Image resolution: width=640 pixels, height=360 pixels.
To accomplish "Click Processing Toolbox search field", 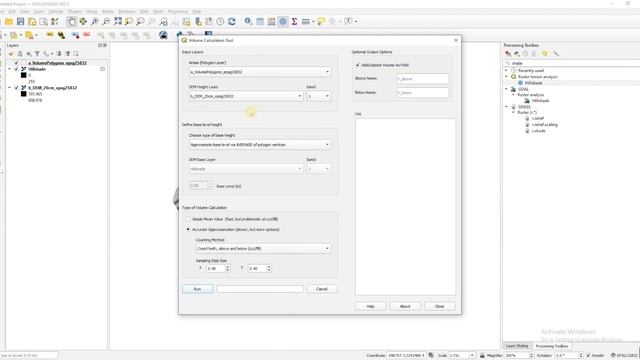I will pos(571,63).
